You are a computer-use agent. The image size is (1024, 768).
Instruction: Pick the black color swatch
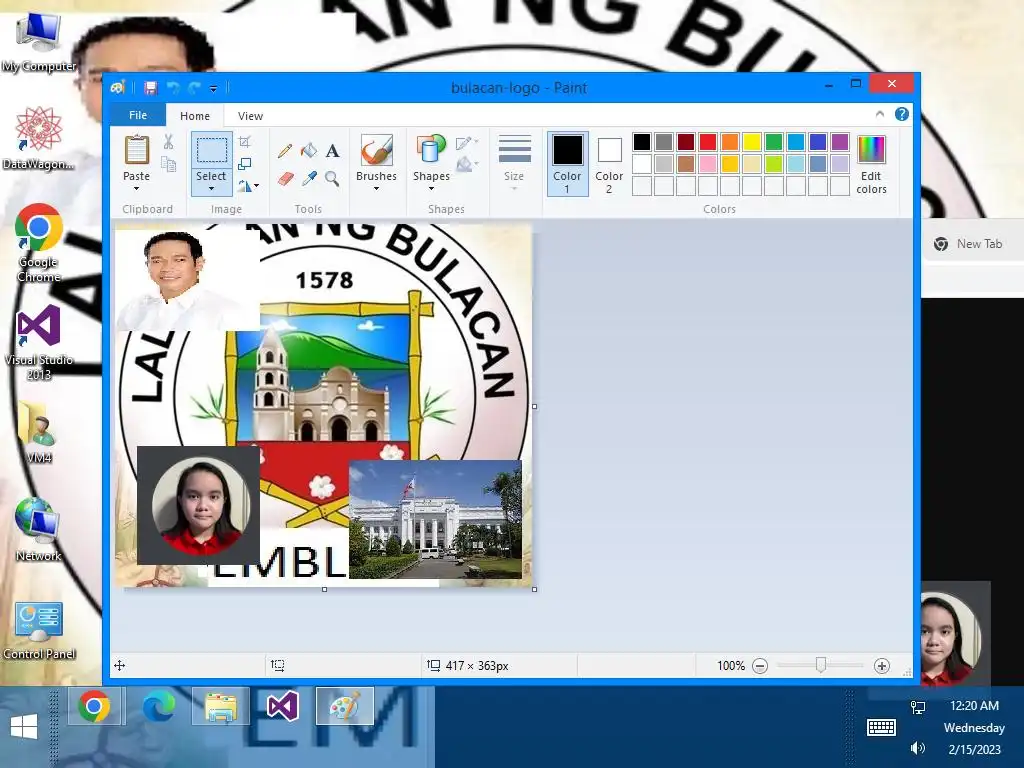(x=642, y=142)
